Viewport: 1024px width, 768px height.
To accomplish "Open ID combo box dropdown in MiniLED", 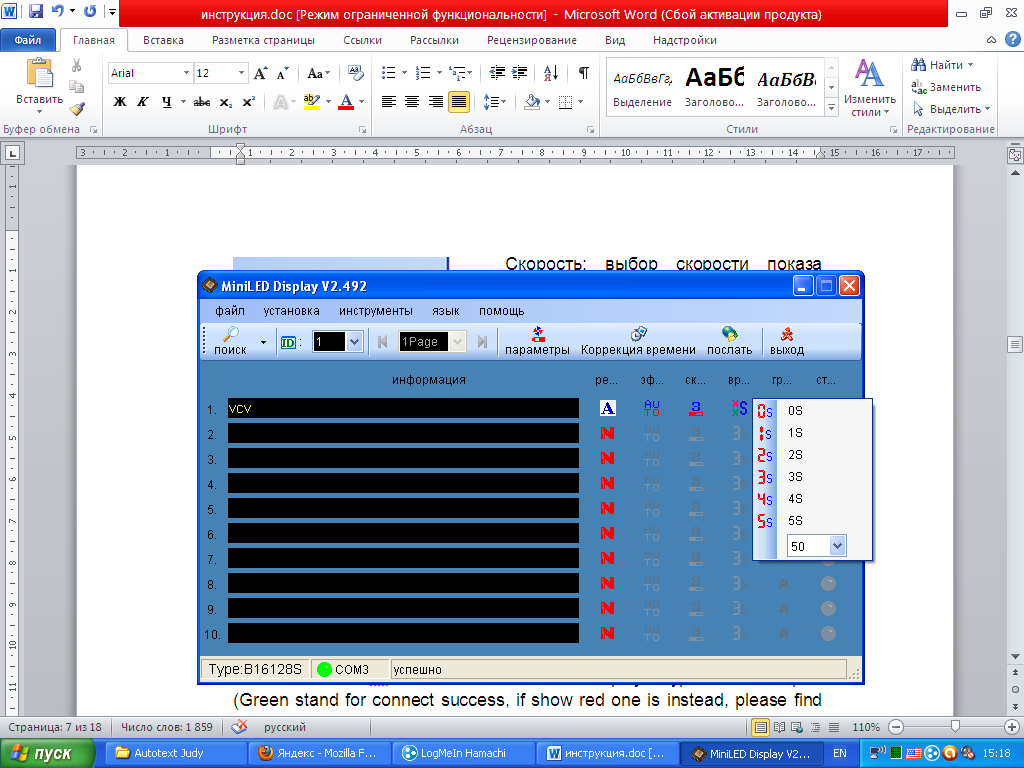I will [x=354, y=342].
